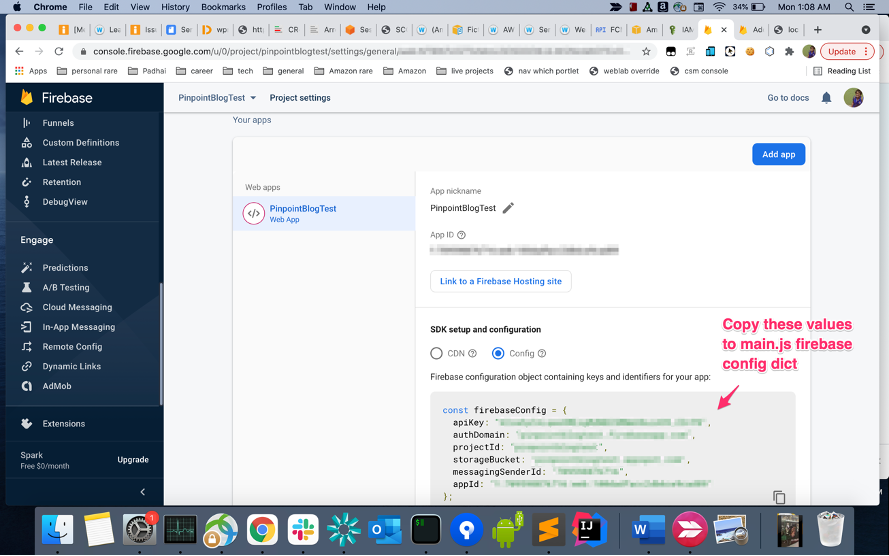Screen dimensions: 889x556
Task: Open the live projects bookmark folder
Action: point(464,71)
